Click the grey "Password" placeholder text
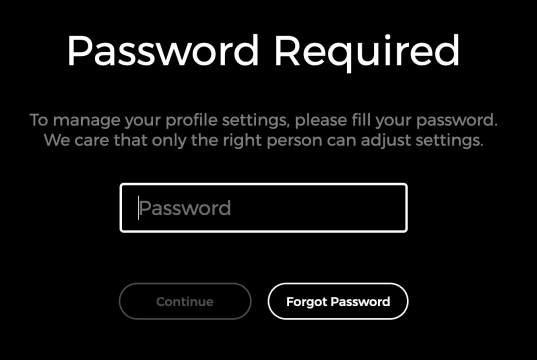Viewport: 537px width, 360px height. pyautogui.click(x=185, y=208)
